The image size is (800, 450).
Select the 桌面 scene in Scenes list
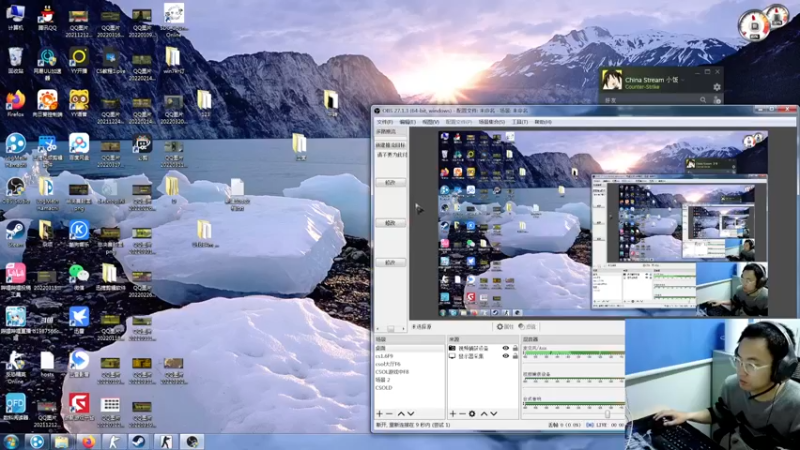409,348
